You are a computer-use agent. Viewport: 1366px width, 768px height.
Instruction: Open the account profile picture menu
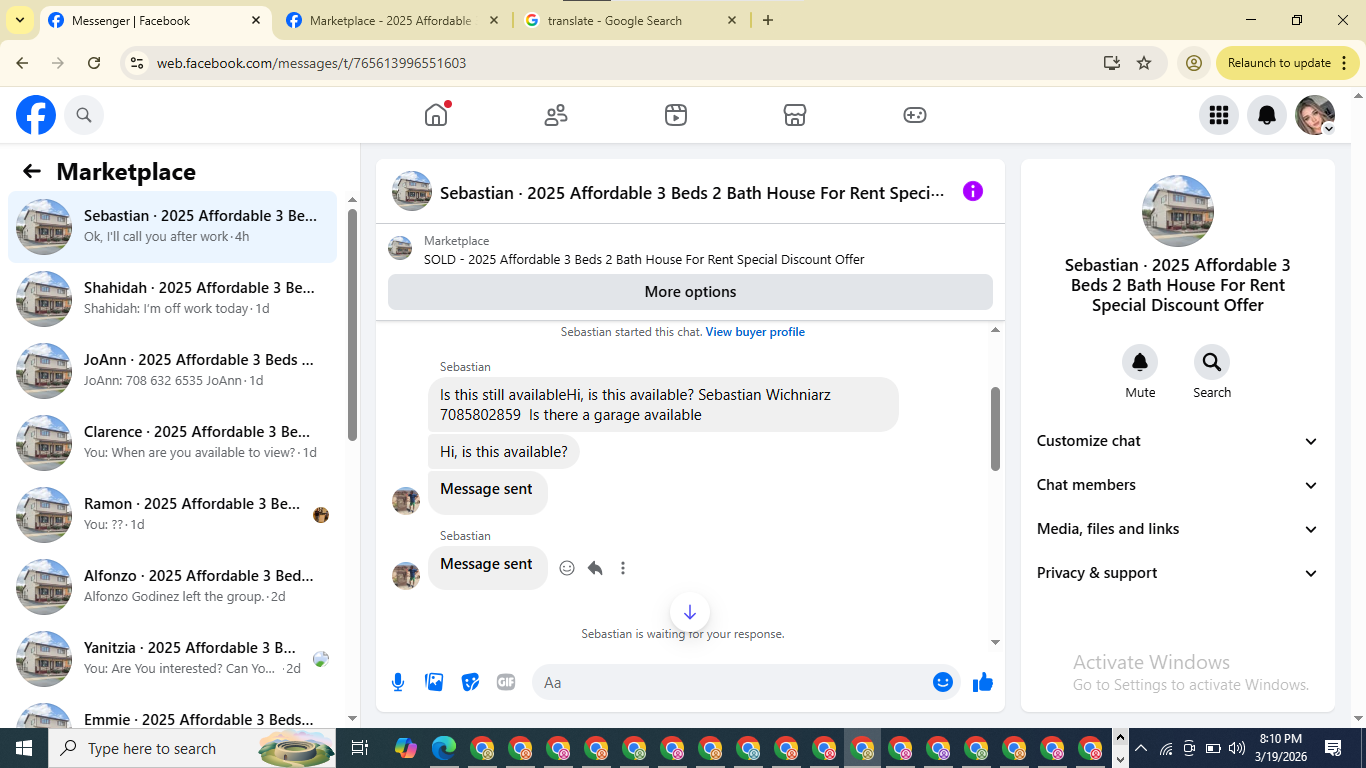(x=1314, y=115)
